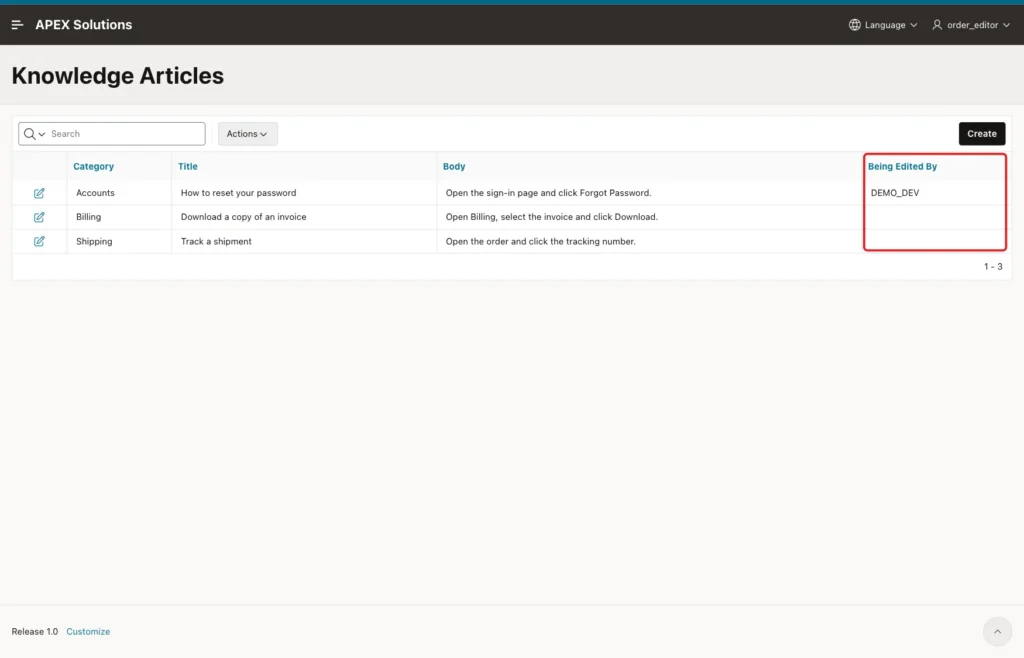This screenshot has width=1024, height=658.
Task: Click the Billing category cell
Action: [88, 217]
